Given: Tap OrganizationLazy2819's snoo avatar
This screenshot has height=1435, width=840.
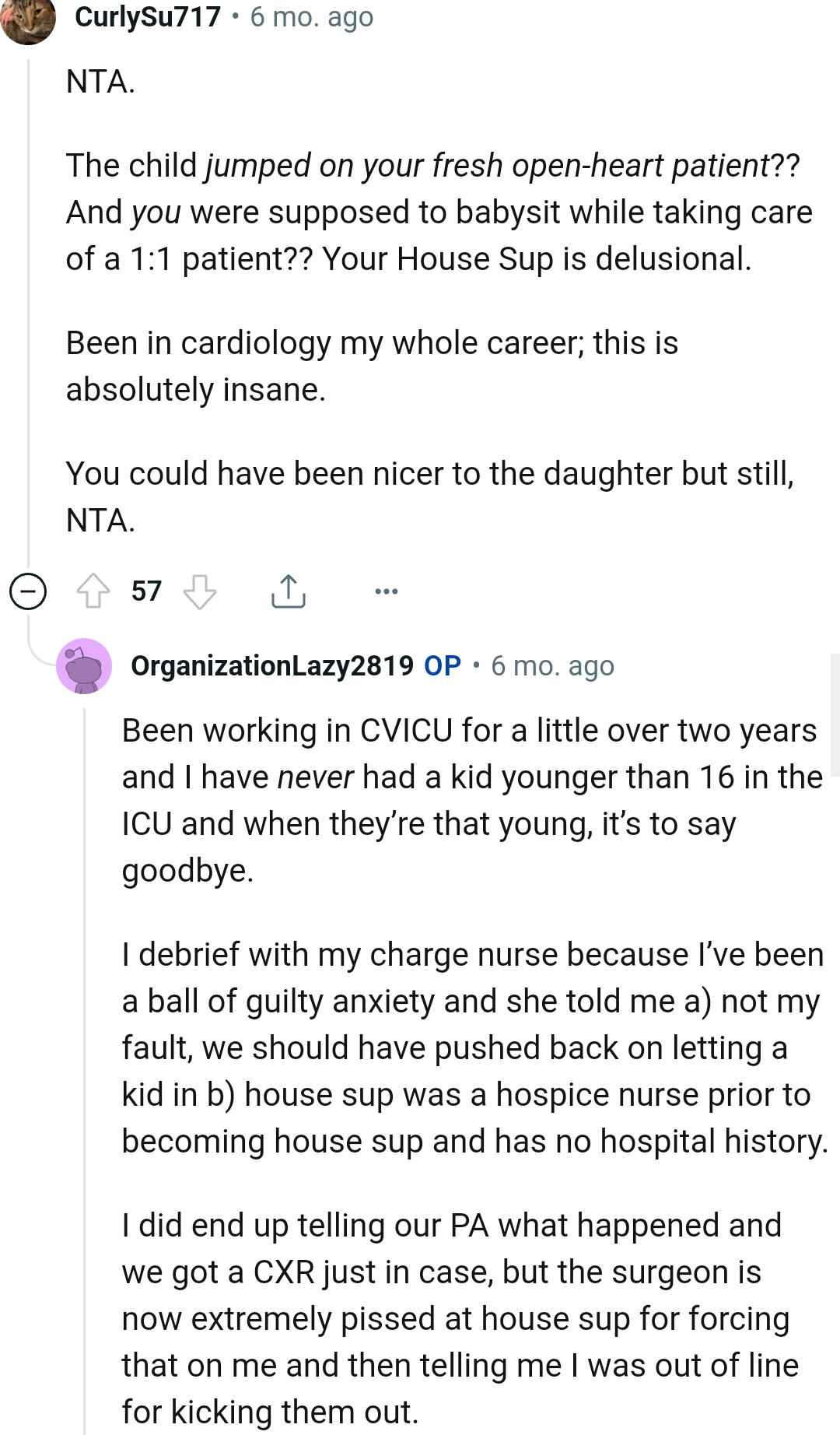Looking at the screenshot, I should click(x=84, y=665).
